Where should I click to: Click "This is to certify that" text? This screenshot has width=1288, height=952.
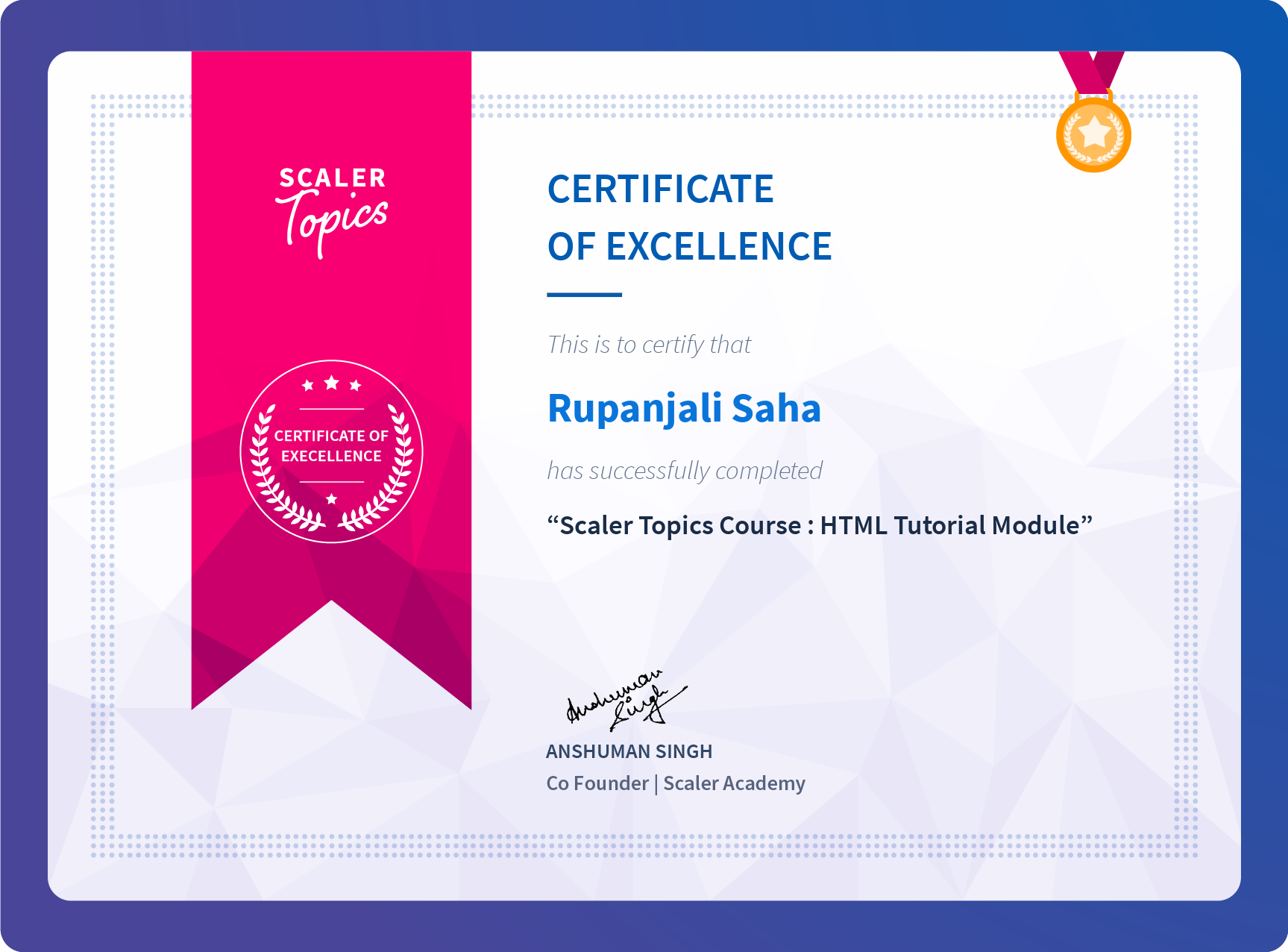click(x=649, y=345)
